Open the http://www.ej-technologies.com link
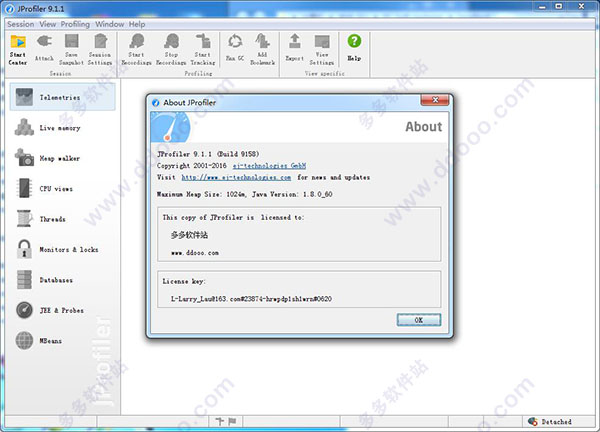The width and height of the screenshot is (600, 432). pos(236,177)
